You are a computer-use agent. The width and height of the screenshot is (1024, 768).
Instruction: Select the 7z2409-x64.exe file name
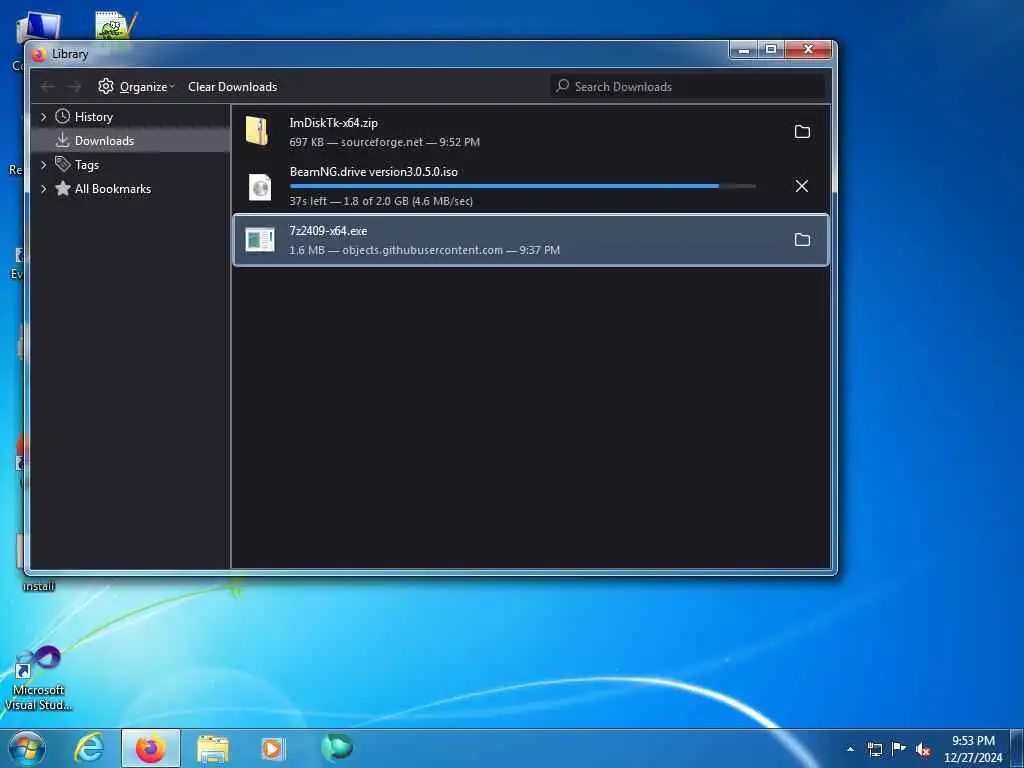[x=328, y=231]
